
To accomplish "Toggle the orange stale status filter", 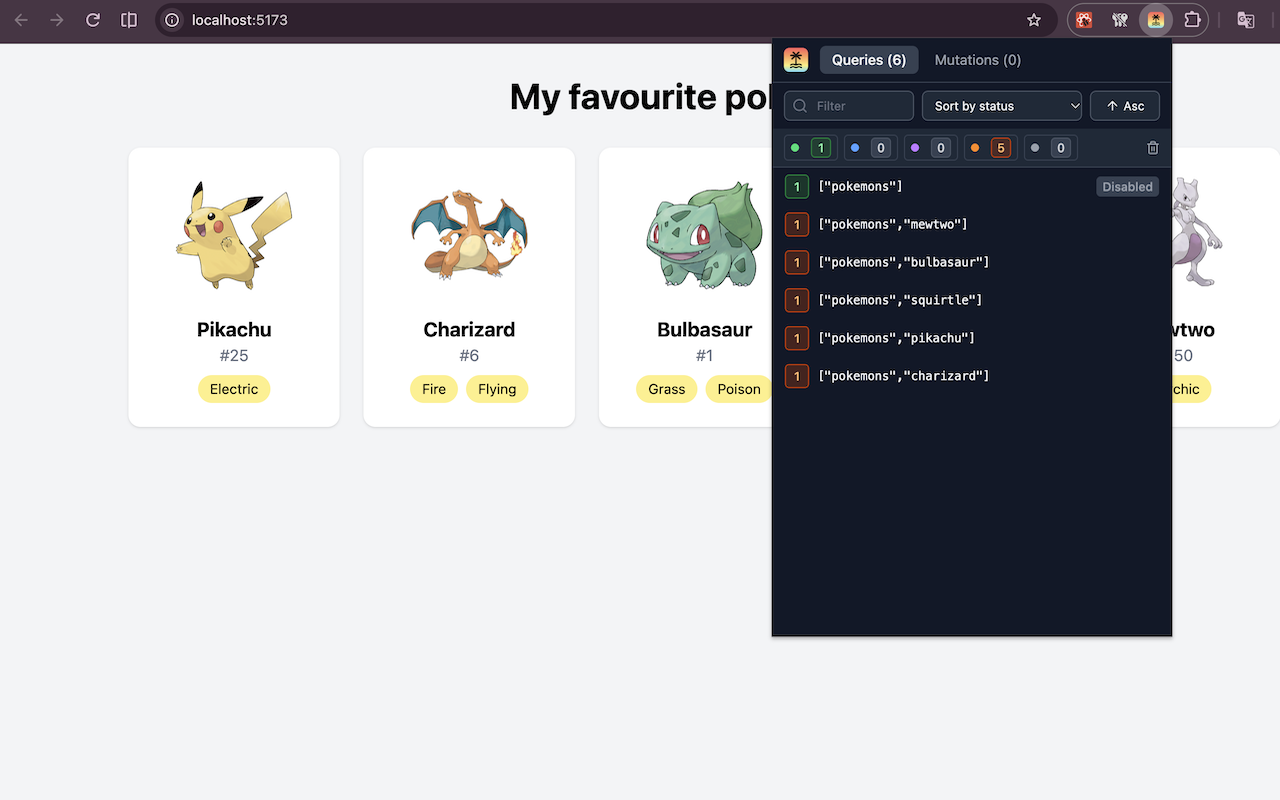I will coord(990,148).
